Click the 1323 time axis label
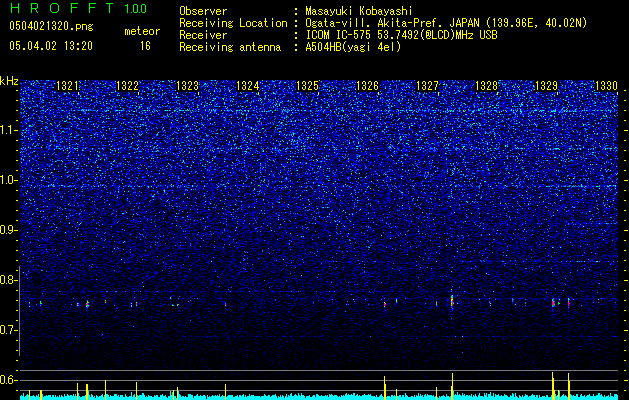The width and height of the screenshot is (629, 400). (187, 85)
